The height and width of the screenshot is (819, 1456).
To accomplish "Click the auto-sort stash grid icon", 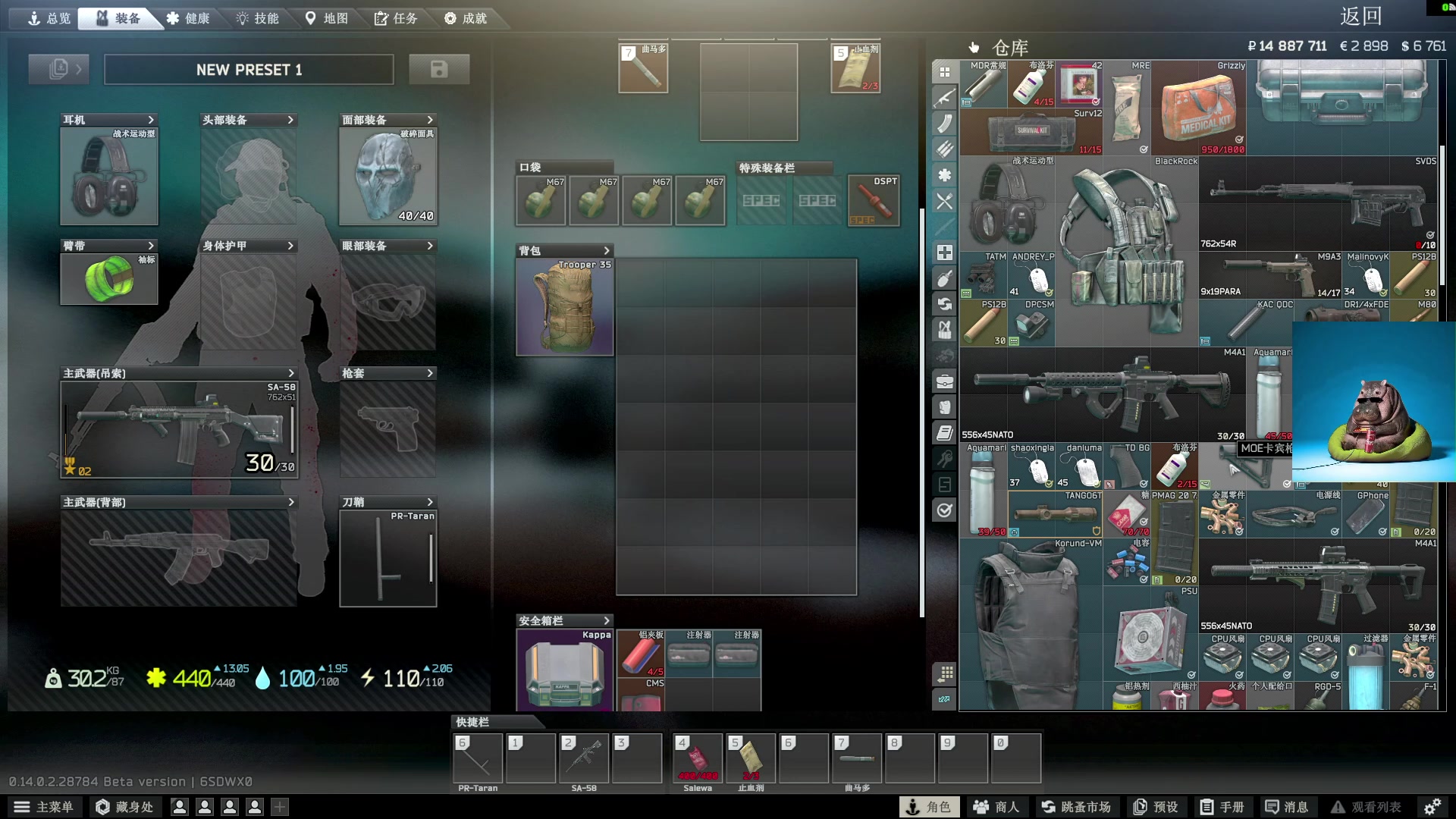I will [x=944, y=673].
